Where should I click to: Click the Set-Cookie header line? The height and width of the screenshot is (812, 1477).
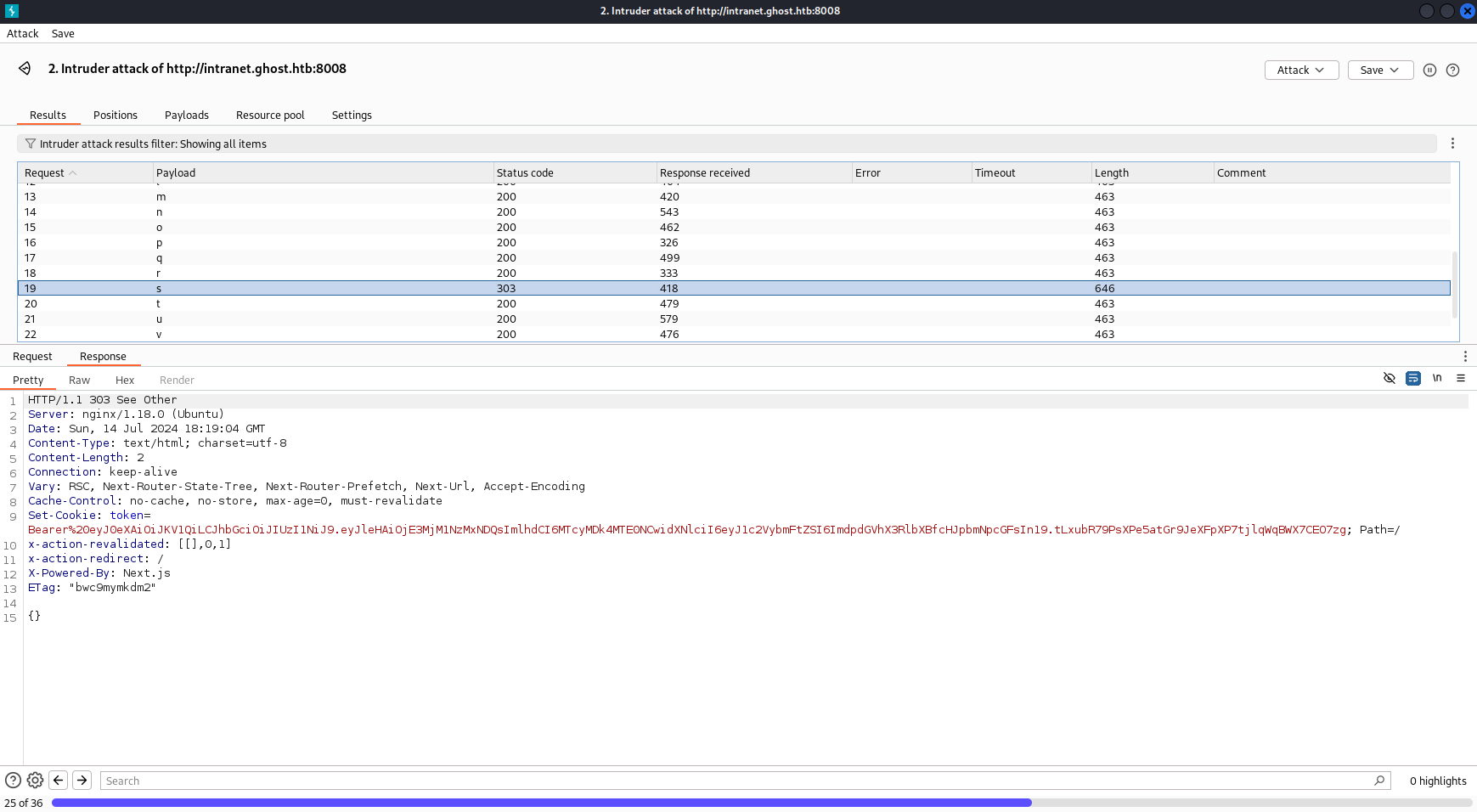tap(89, 516)
